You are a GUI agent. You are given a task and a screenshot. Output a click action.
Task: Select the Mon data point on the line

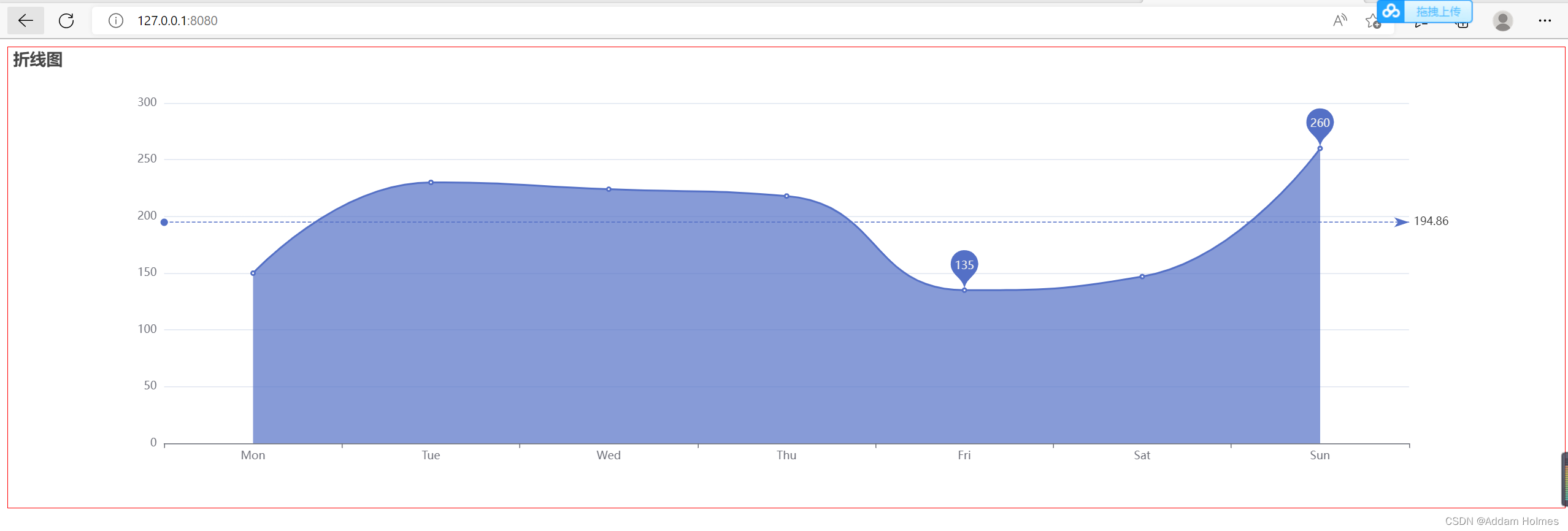pyautogui.click(x=253, y=273)
